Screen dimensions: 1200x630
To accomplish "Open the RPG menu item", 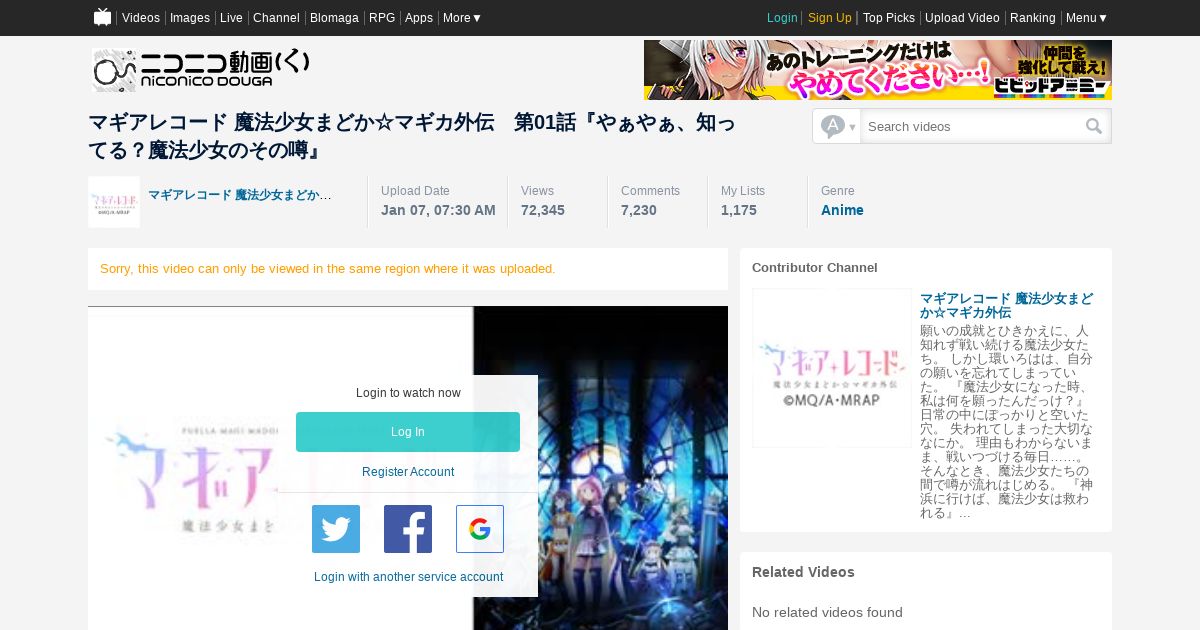I will pyautogui.click(x=382, y=18).
